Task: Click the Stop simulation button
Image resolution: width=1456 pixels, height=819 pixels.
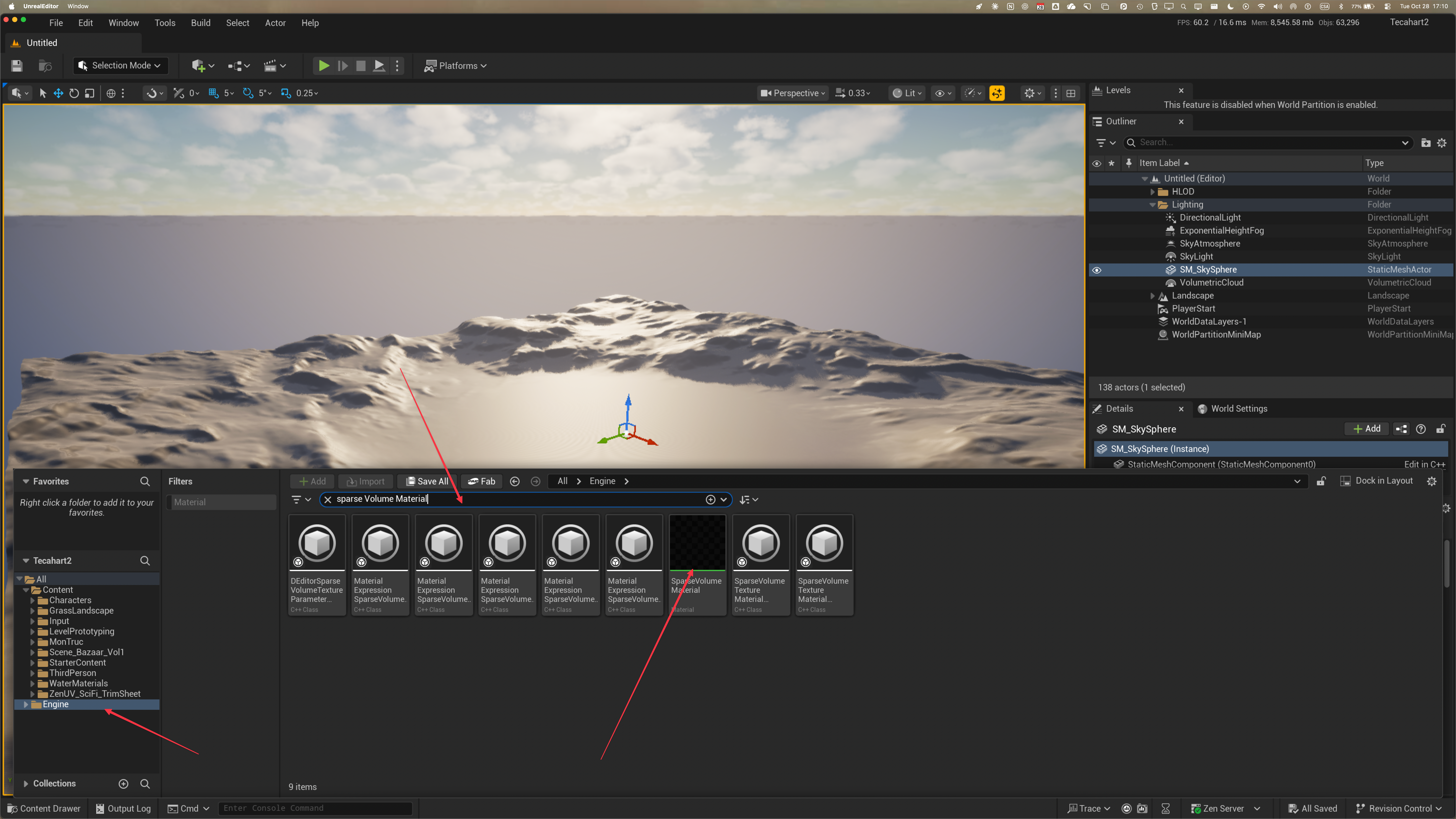Action: point(361,66)
